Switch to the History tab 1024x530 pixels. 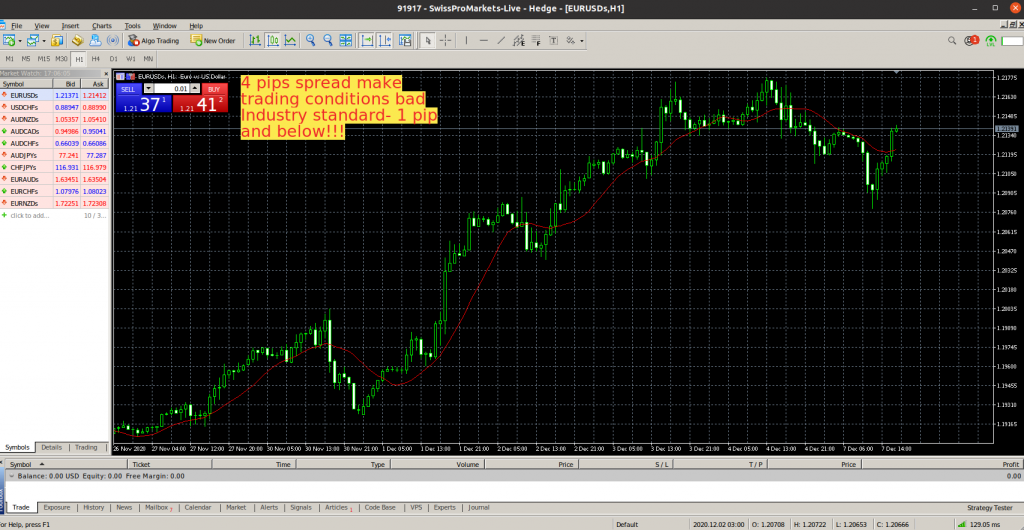click(x=93, y=507)
